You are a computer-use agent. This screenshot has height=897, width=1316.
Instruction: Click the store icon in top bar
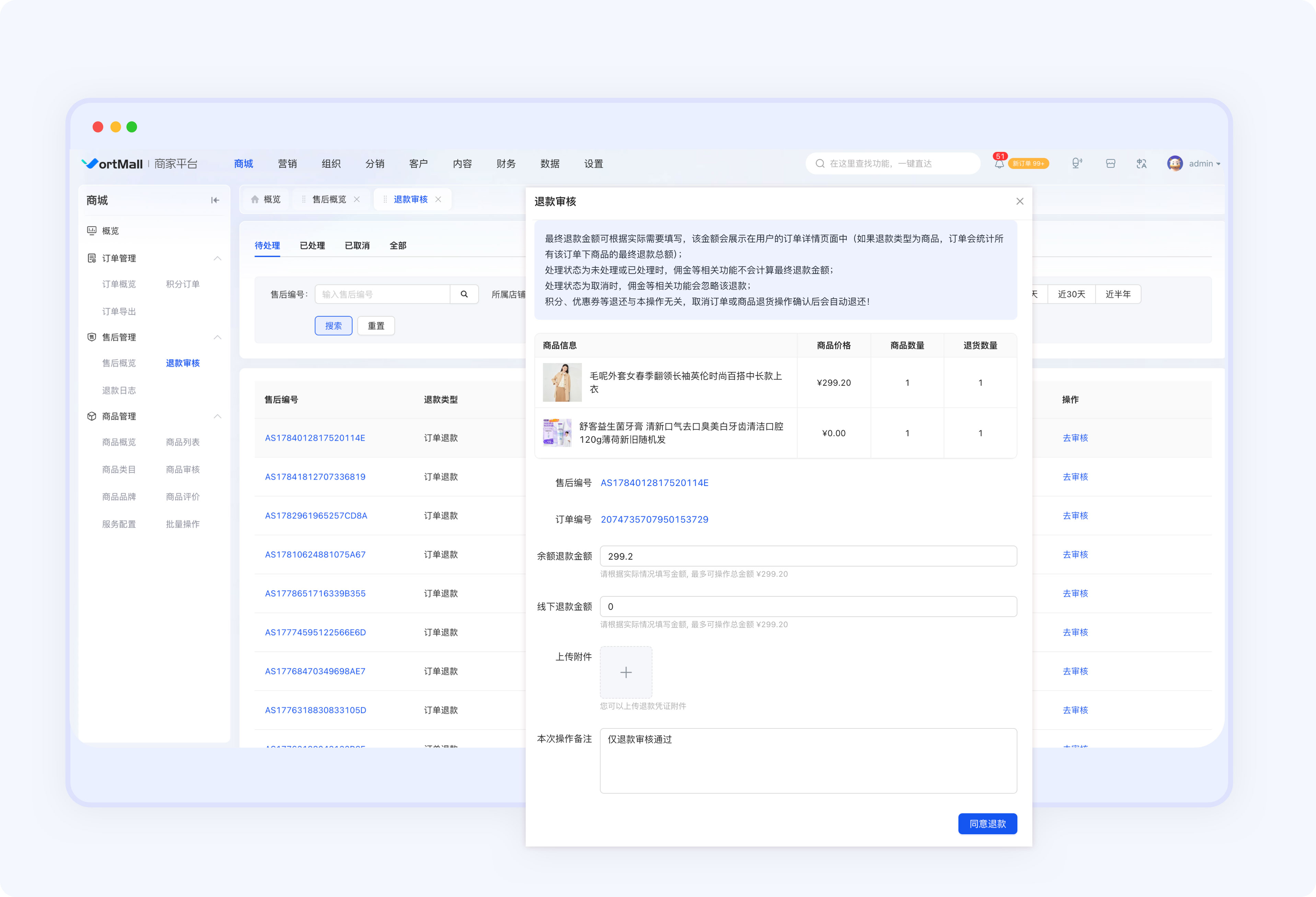[x=1110, y=164]
